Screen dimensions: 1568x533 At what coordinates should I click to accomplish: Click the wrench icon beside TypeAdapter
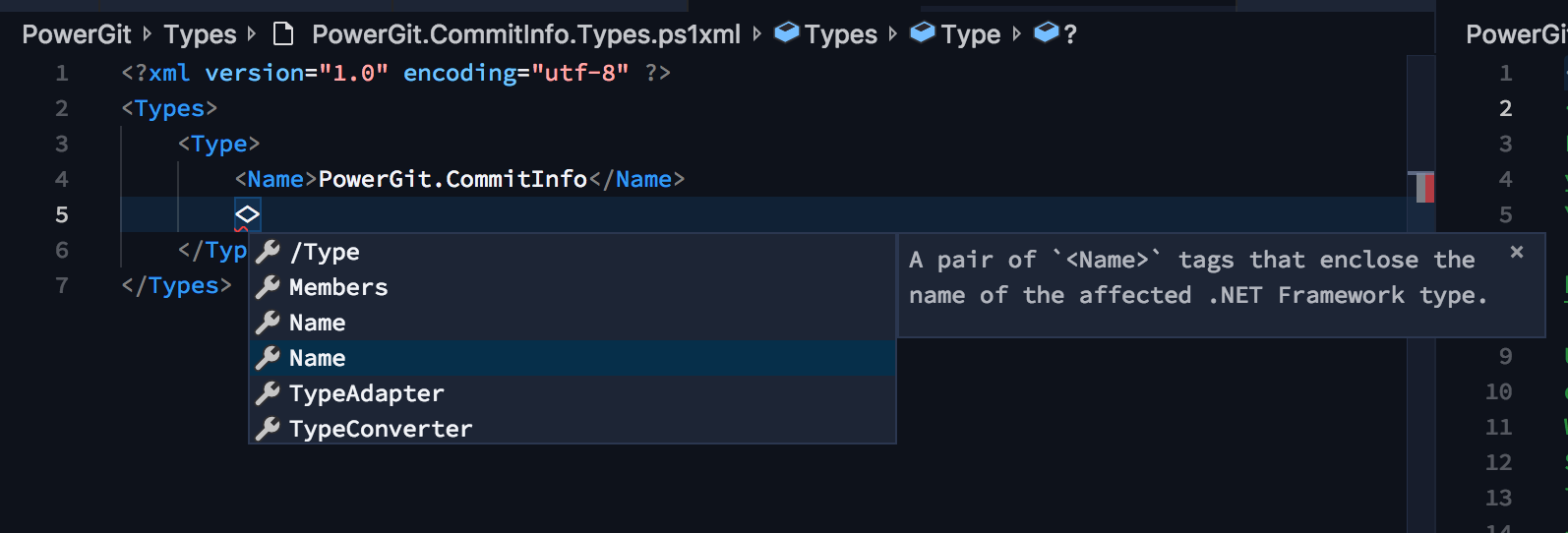click(268, 393)
